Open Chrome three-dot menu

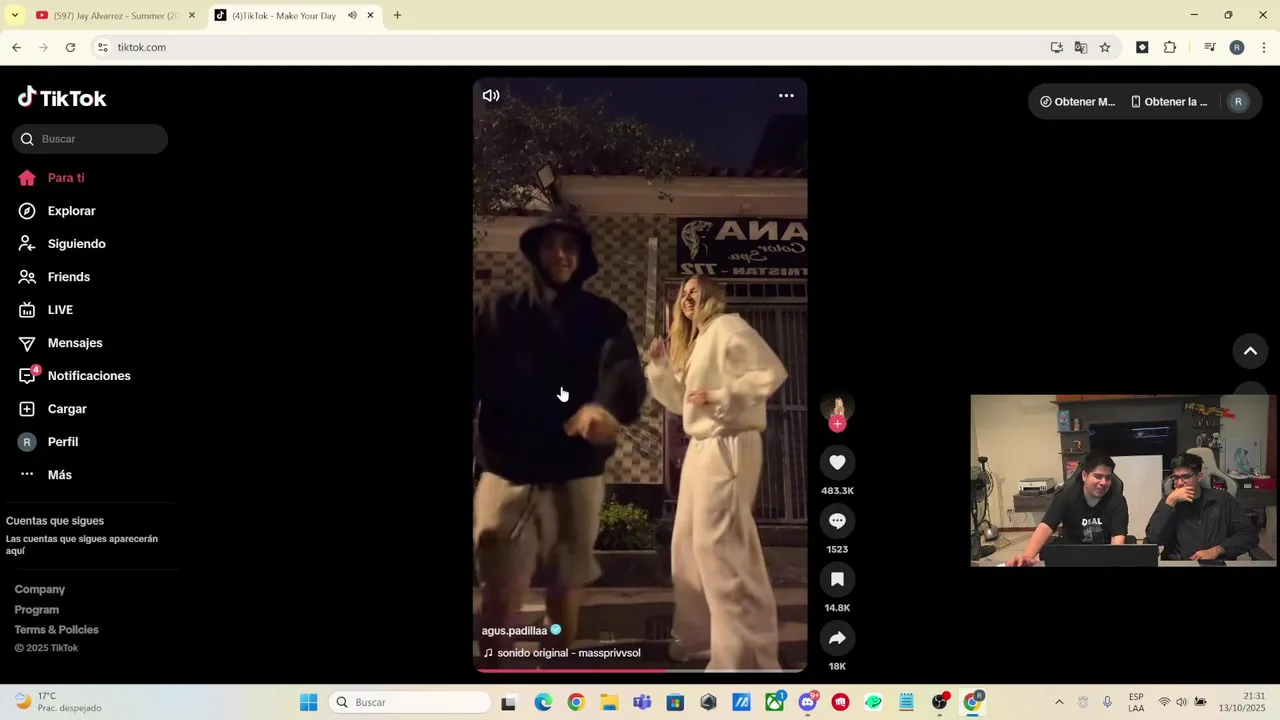pyautogui.click(x=1264, y=47)
